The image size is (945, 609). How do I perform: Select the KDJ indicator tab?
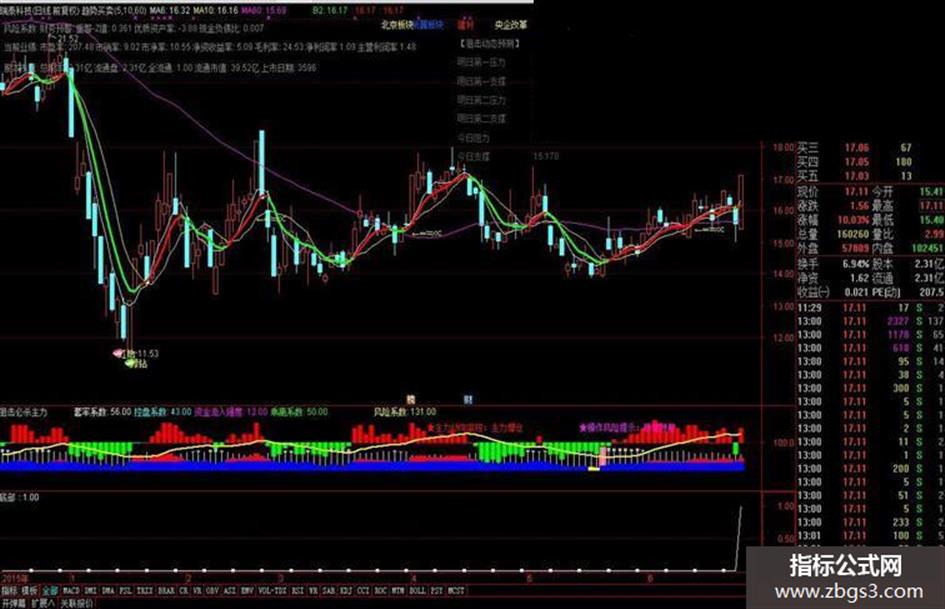(x=346, y=591)
